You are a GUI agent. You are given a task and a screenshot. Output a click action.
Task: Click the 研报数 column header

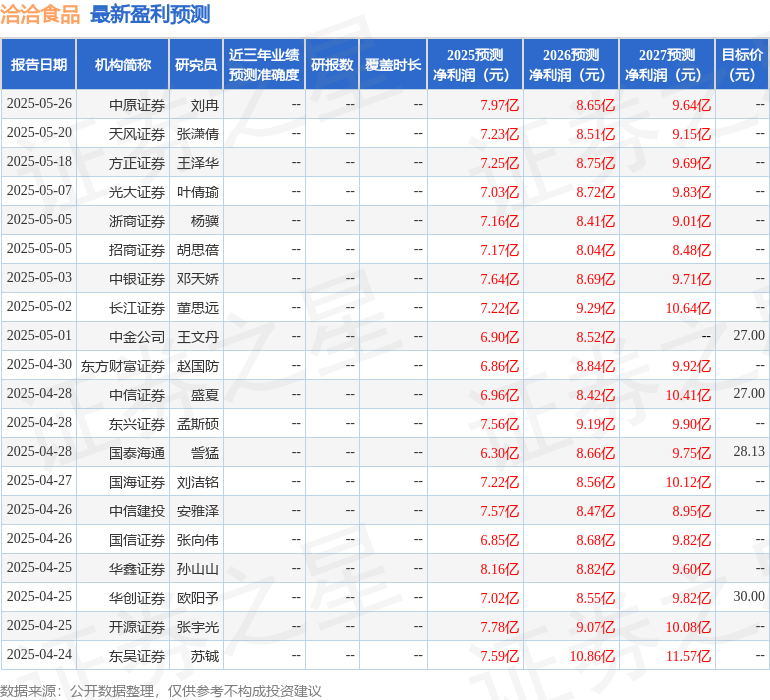tap(332, 65)
